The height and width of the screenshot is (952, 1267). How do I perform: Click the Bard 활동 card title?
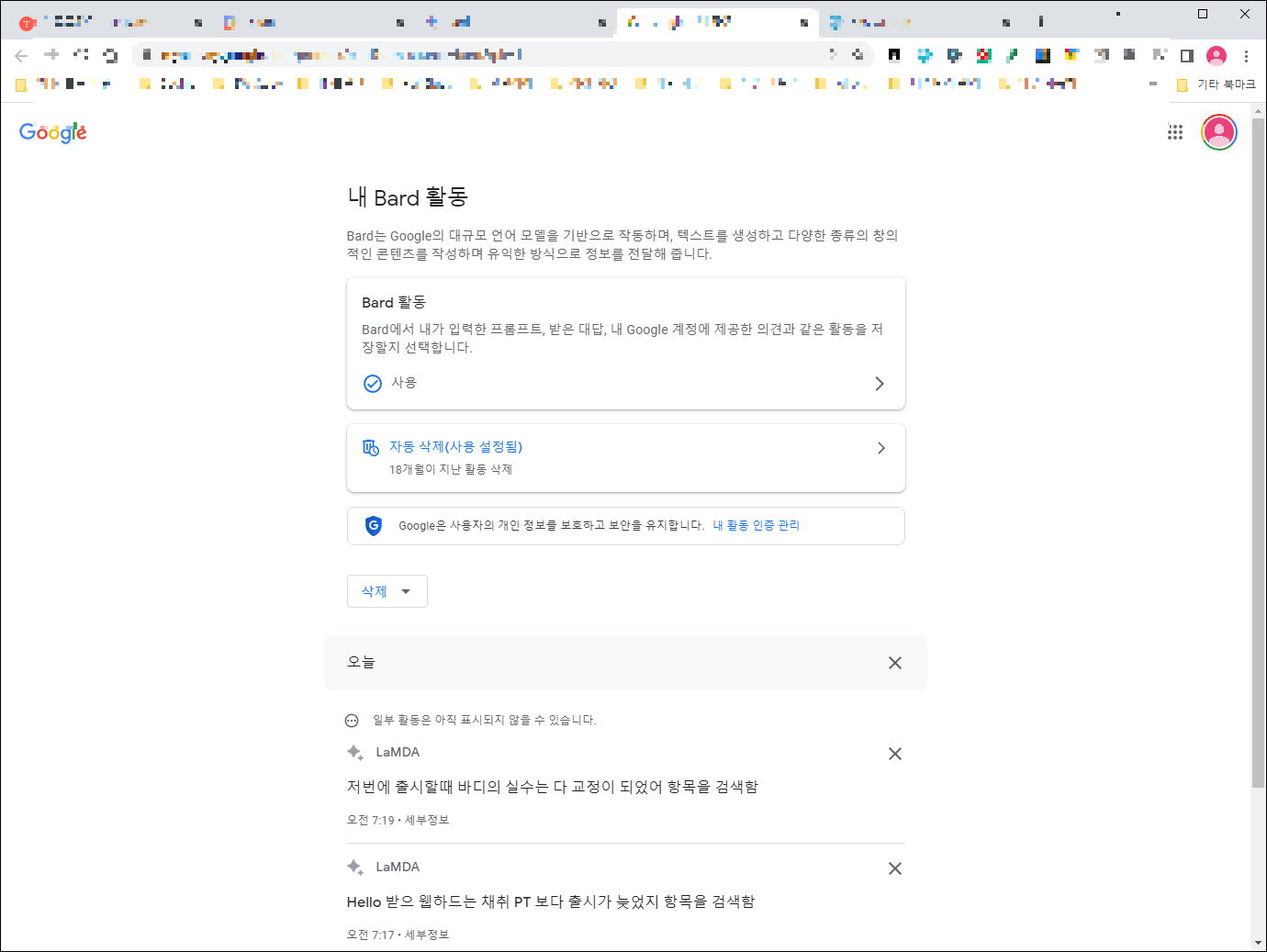394,303
